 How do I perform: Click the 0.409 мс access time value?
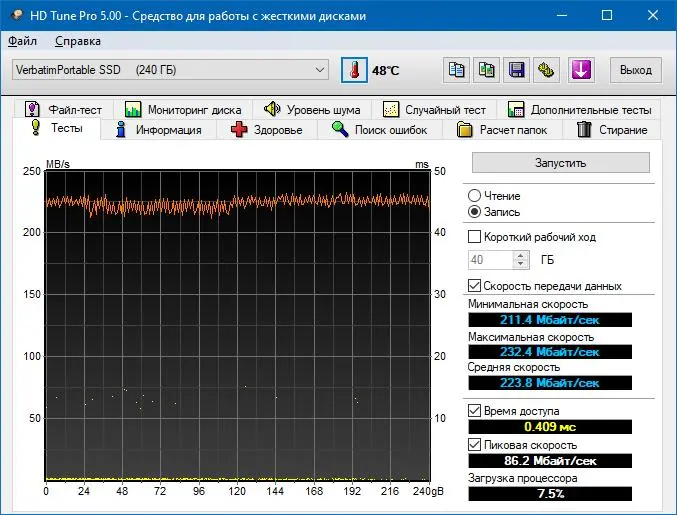click(550, 427)
